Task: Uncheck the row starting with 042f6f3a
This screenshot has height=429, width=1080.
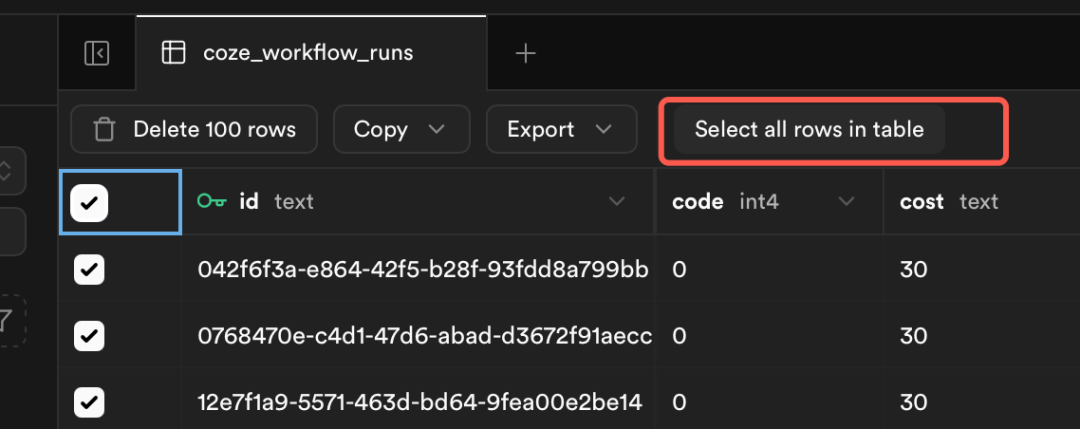Action: pyautogui.click(x=90, y=270)
